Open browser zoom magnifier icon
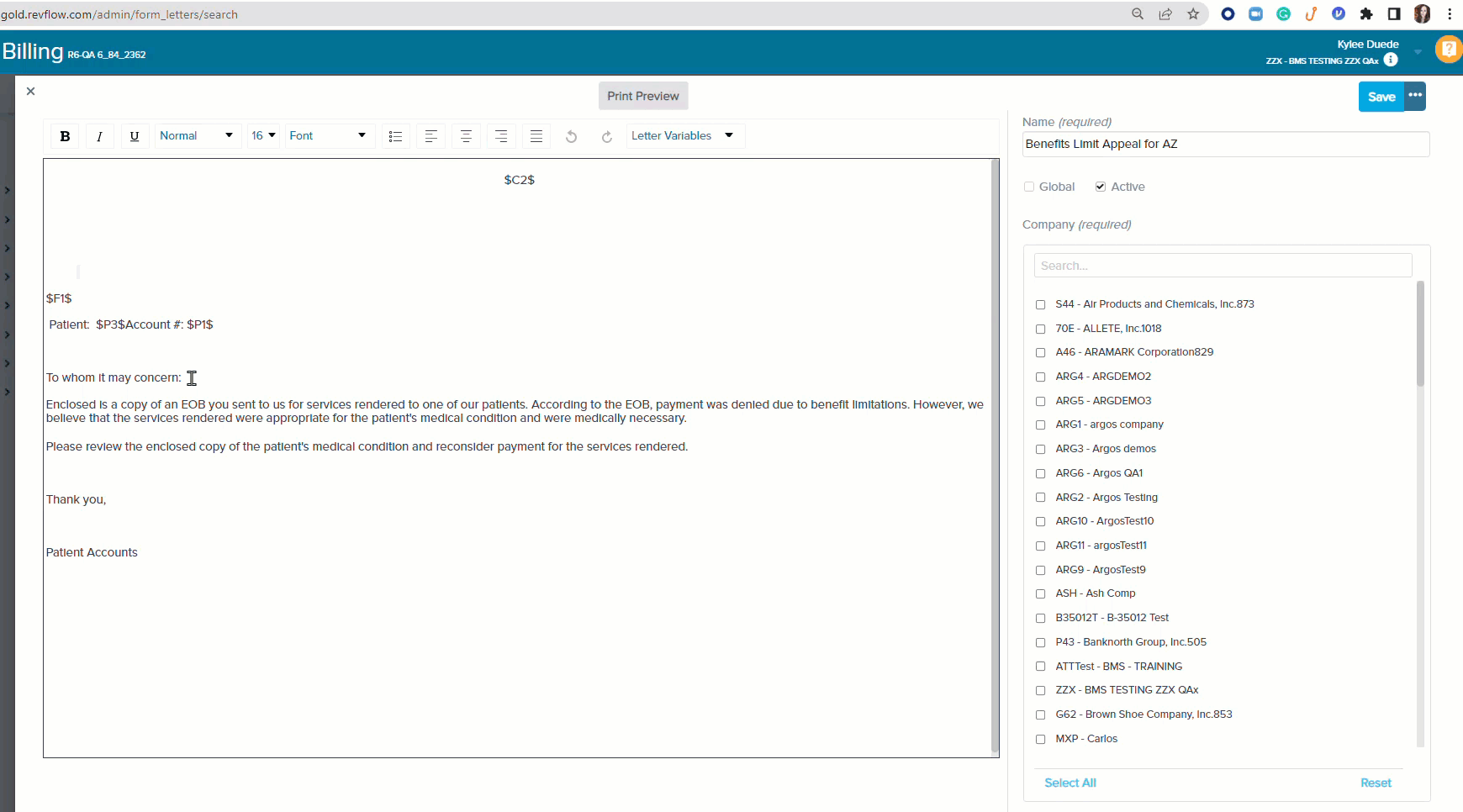The width and height of the screenshot is (1463, 812). click(1138, 14)
